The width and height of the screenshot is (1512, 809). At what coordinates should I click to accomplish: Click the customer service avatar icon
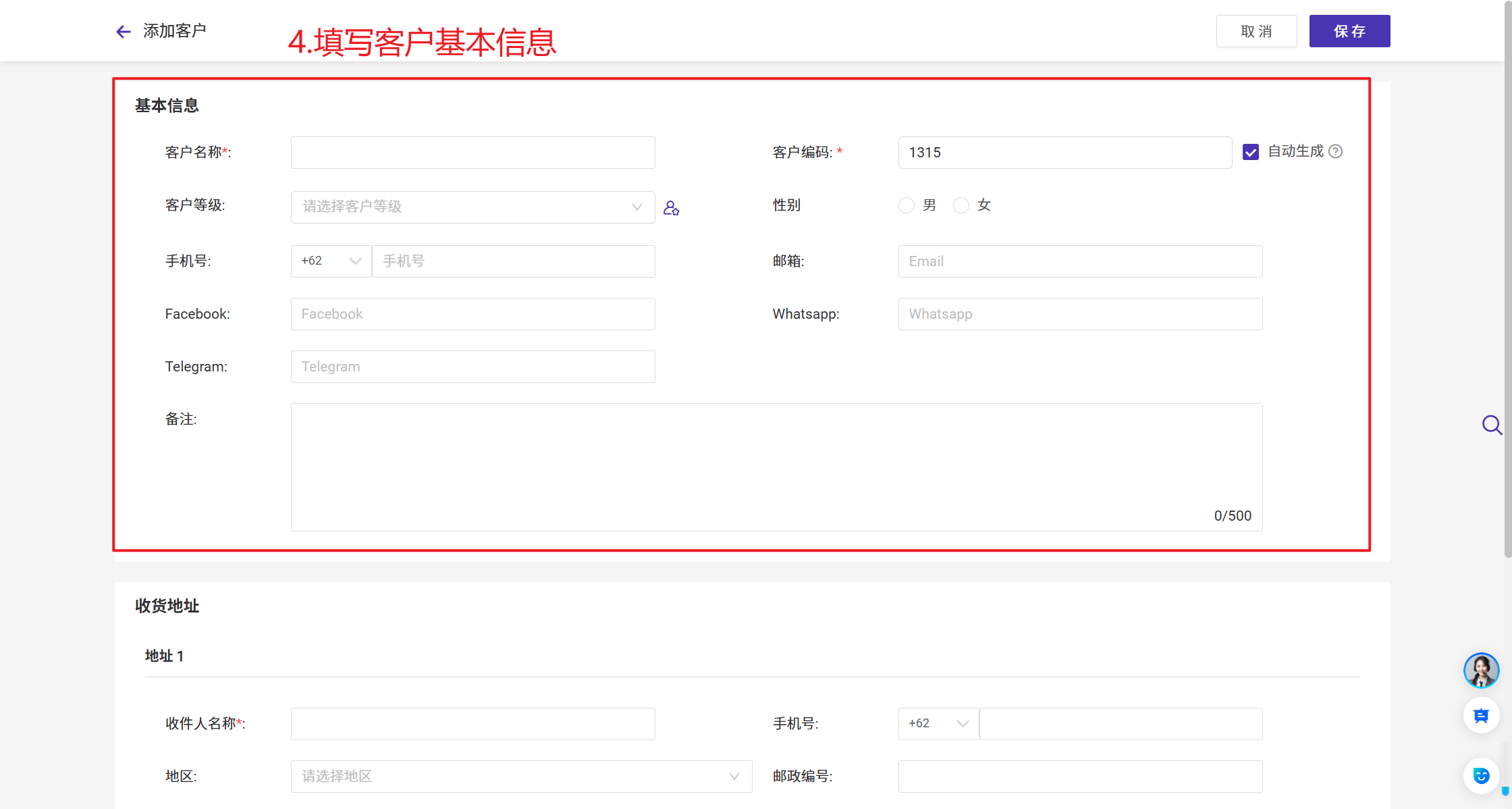1481,671
